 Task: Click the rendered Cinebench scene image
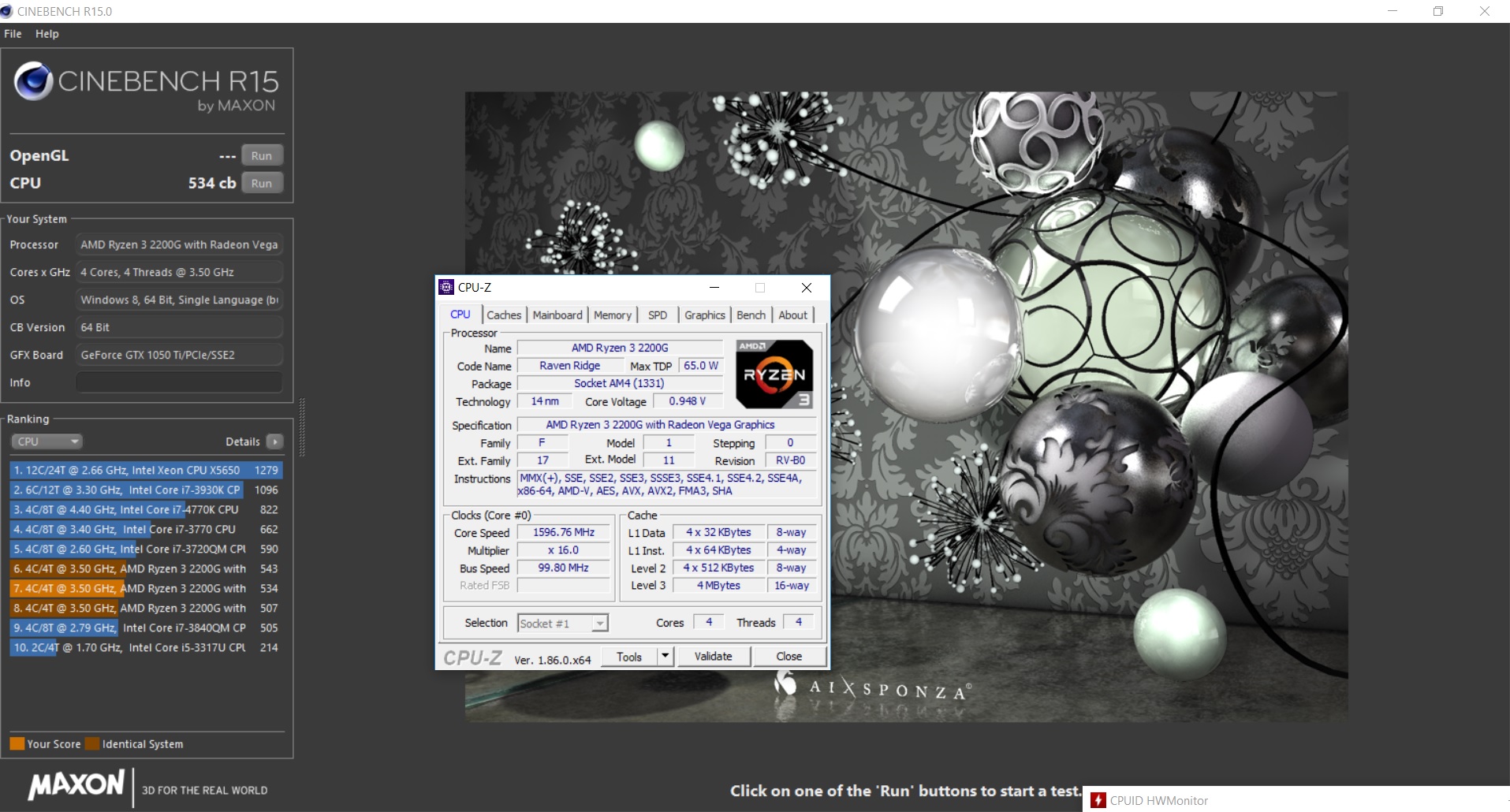(906, 407)
